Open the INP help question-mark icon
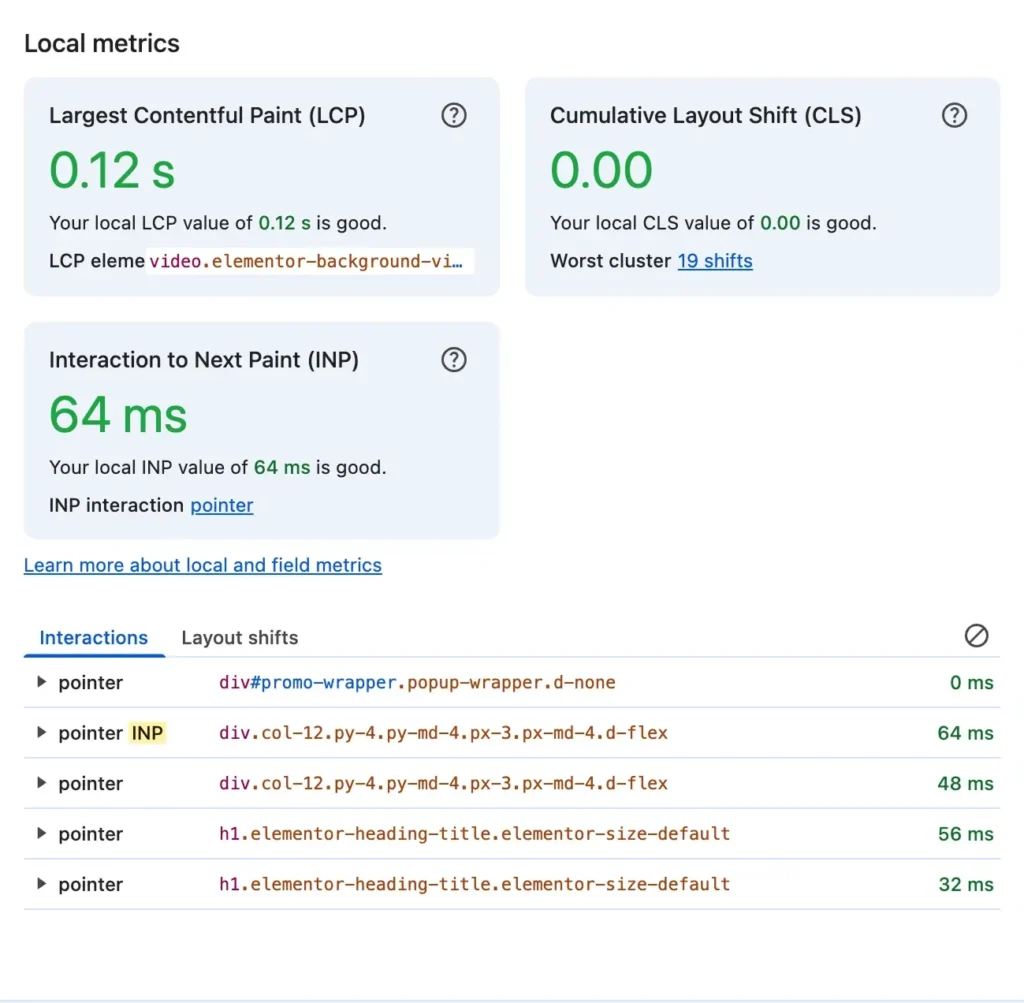Screen dimensions: 1024x1003 pos(454,360)
